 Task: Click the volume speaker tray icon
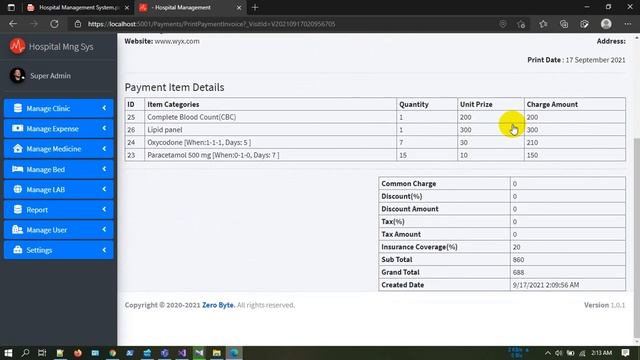[x=558, y=353]
